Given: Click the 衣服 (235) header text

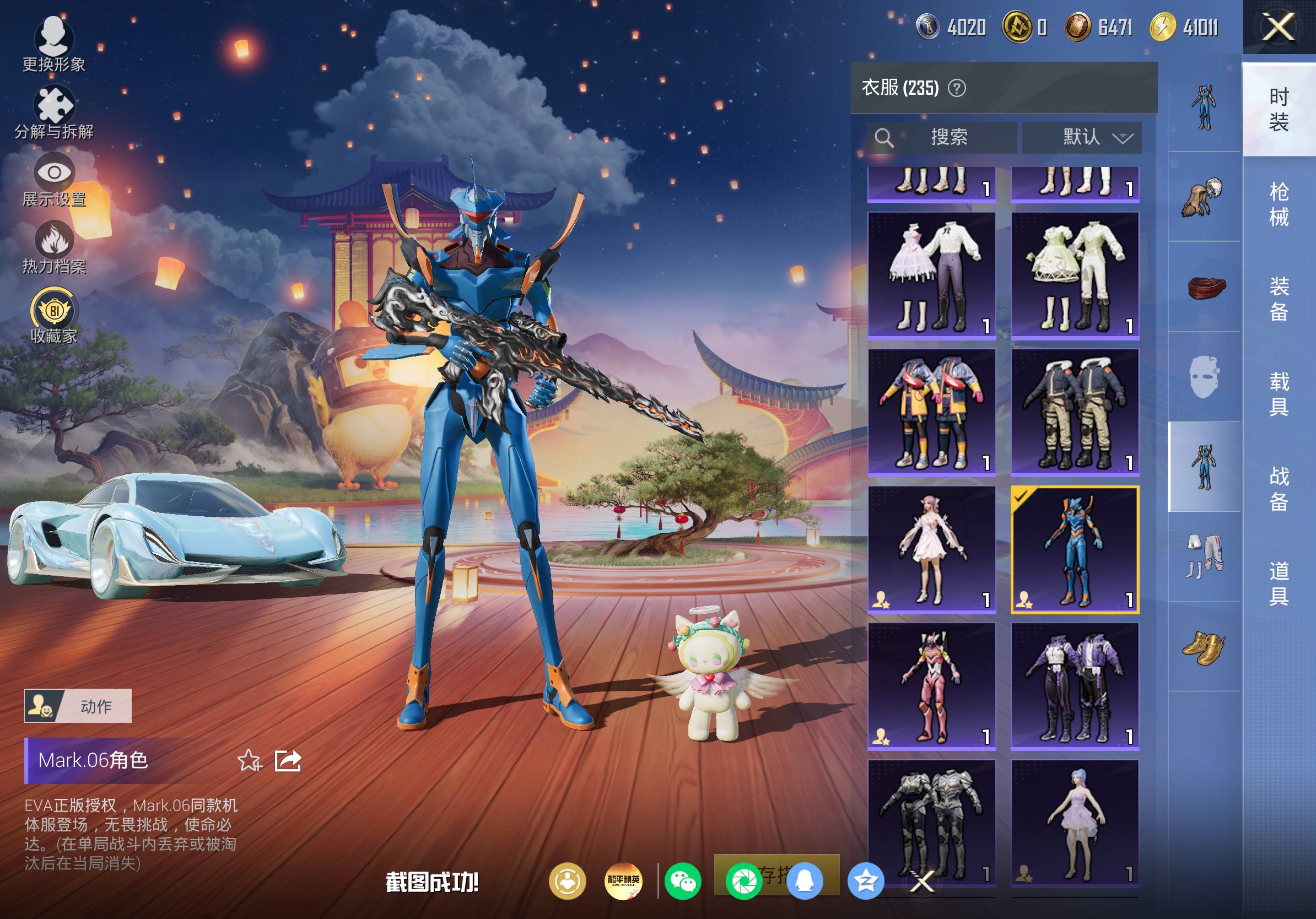Looking at the screenshot, I should coord(900,88).
